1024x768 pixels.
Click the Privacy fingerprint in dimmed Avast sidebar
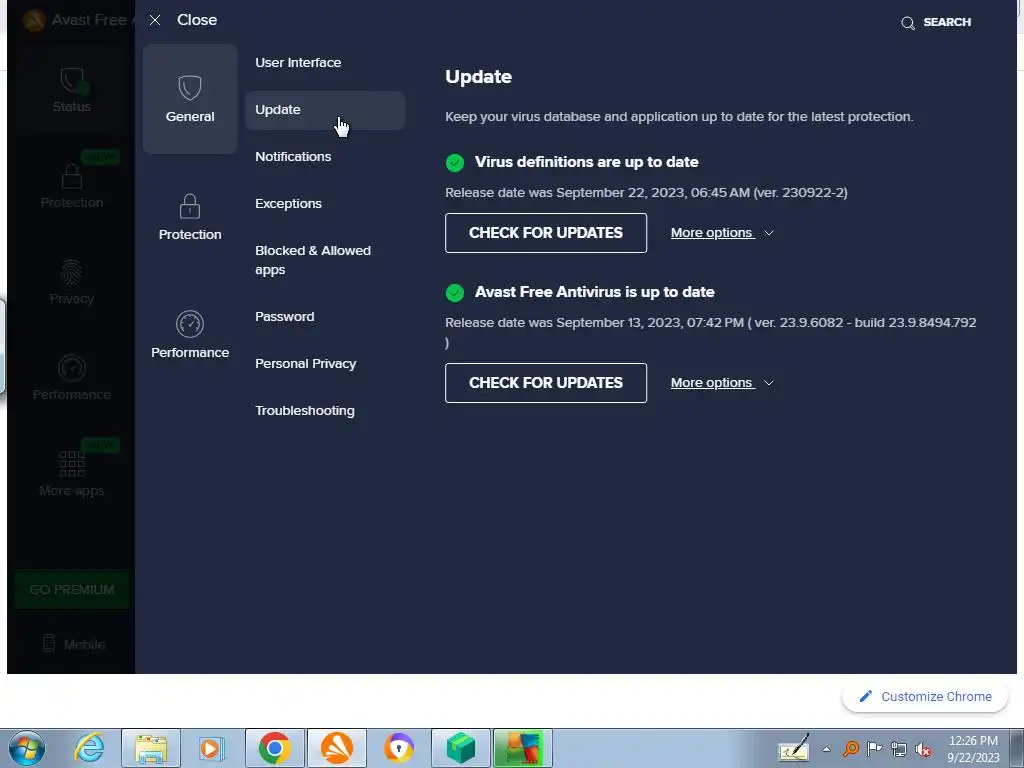click(72, 282)
